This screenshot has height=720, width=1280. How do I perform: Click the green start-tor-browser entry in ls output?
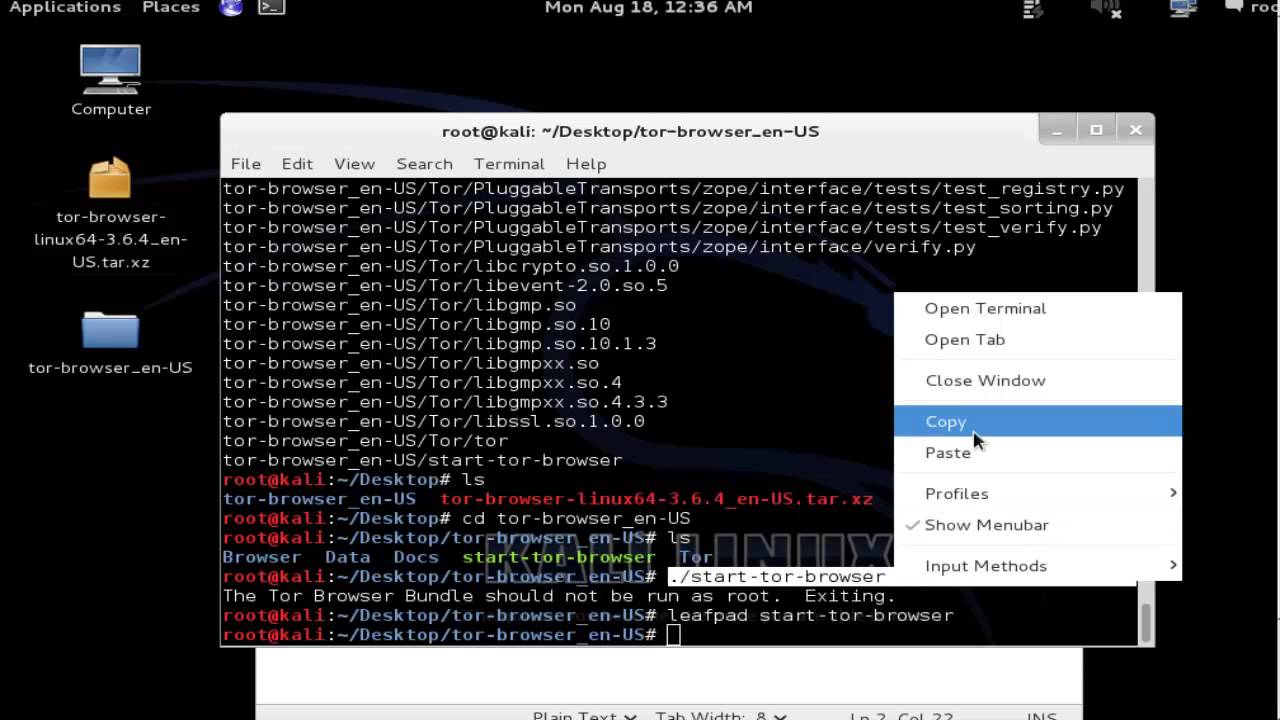tap(559, 557)
